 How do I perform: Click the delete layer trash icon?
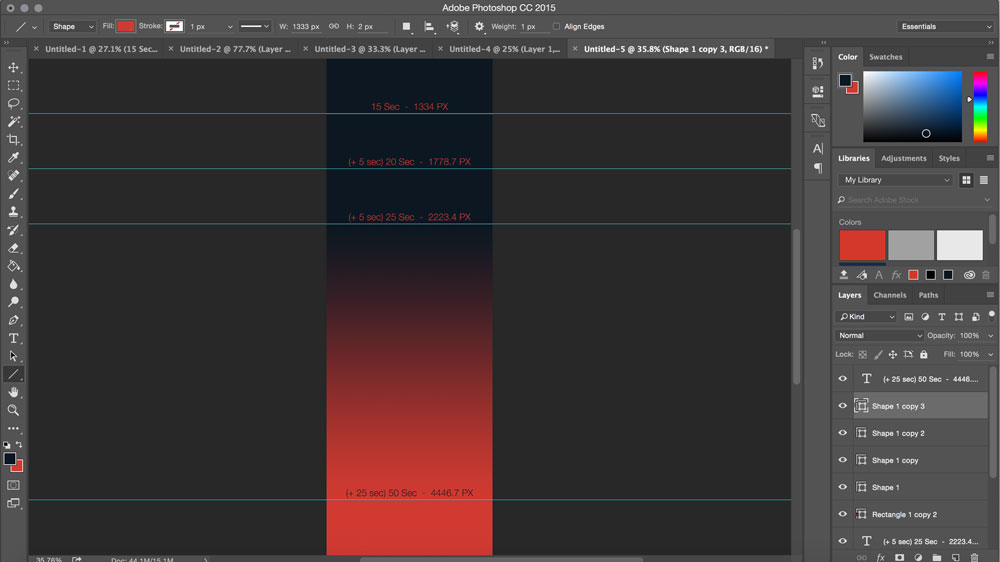(974, 557)
